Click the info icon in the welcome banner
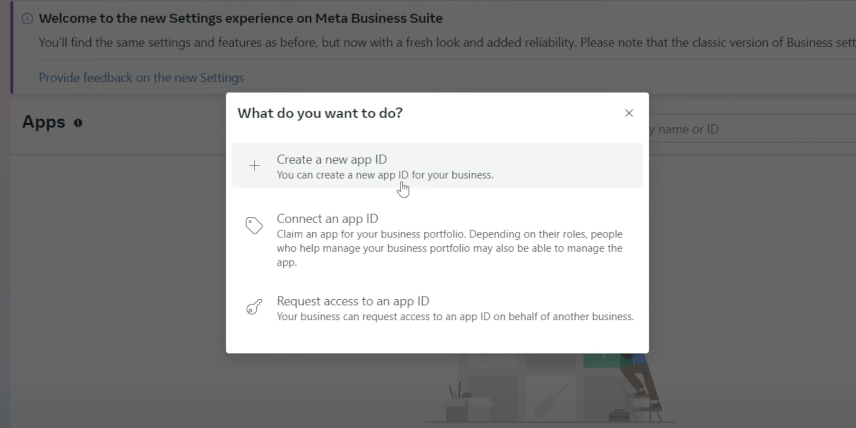The height and width of the screenshot is (428, 856). (27, 19)
